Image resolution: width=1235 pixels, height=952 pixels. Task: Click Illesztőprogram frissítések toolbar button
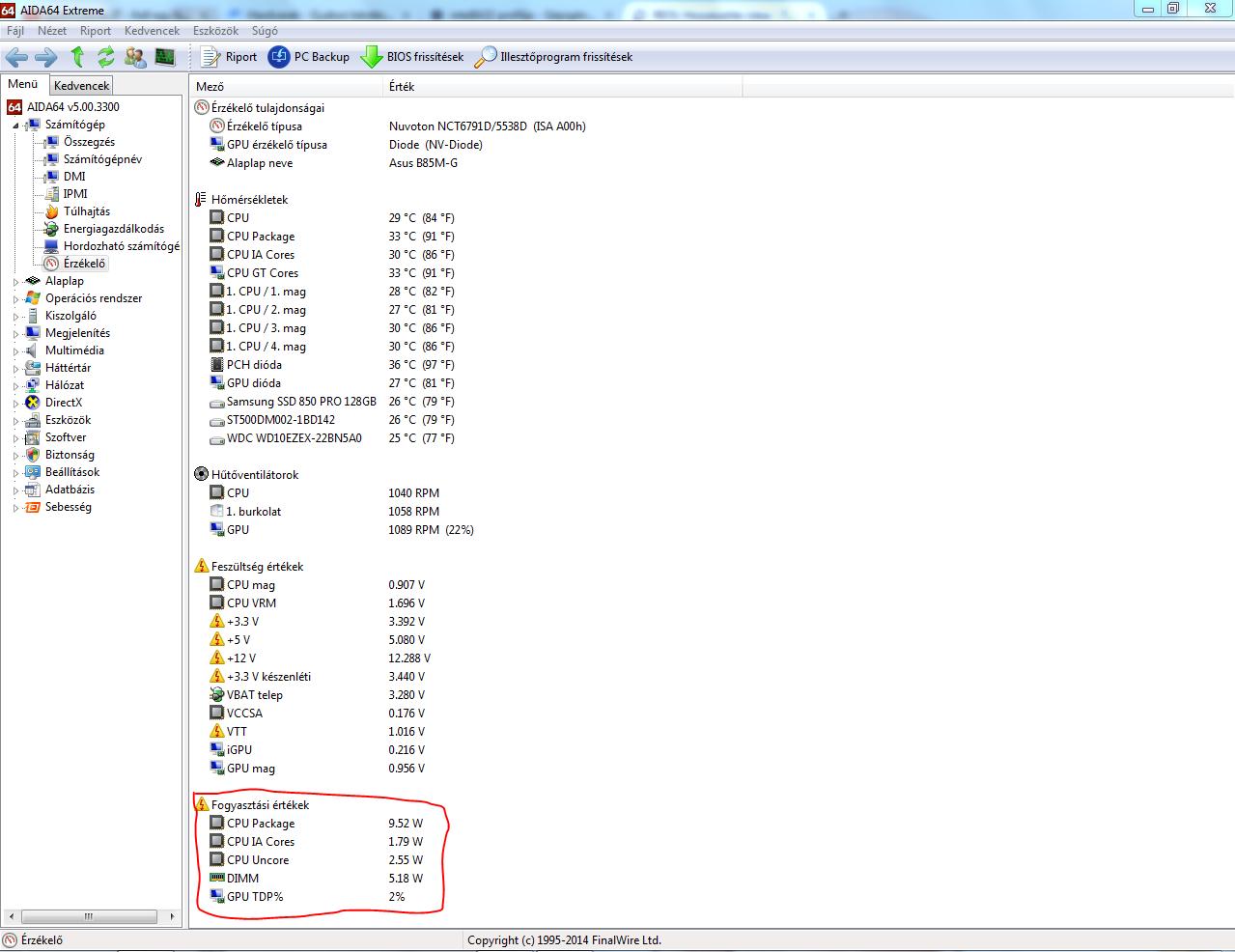click(553, 57)
